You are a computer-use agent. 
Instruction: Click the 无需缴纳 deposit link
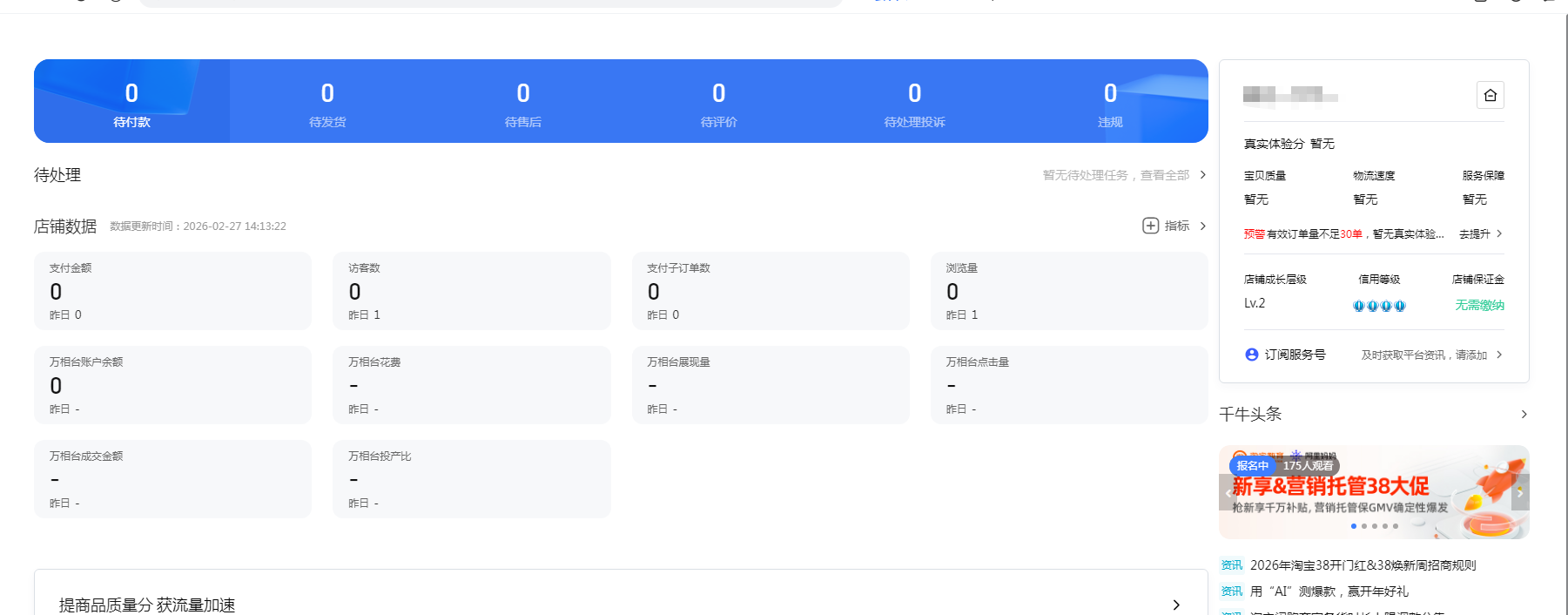(x=1479, y=305)
